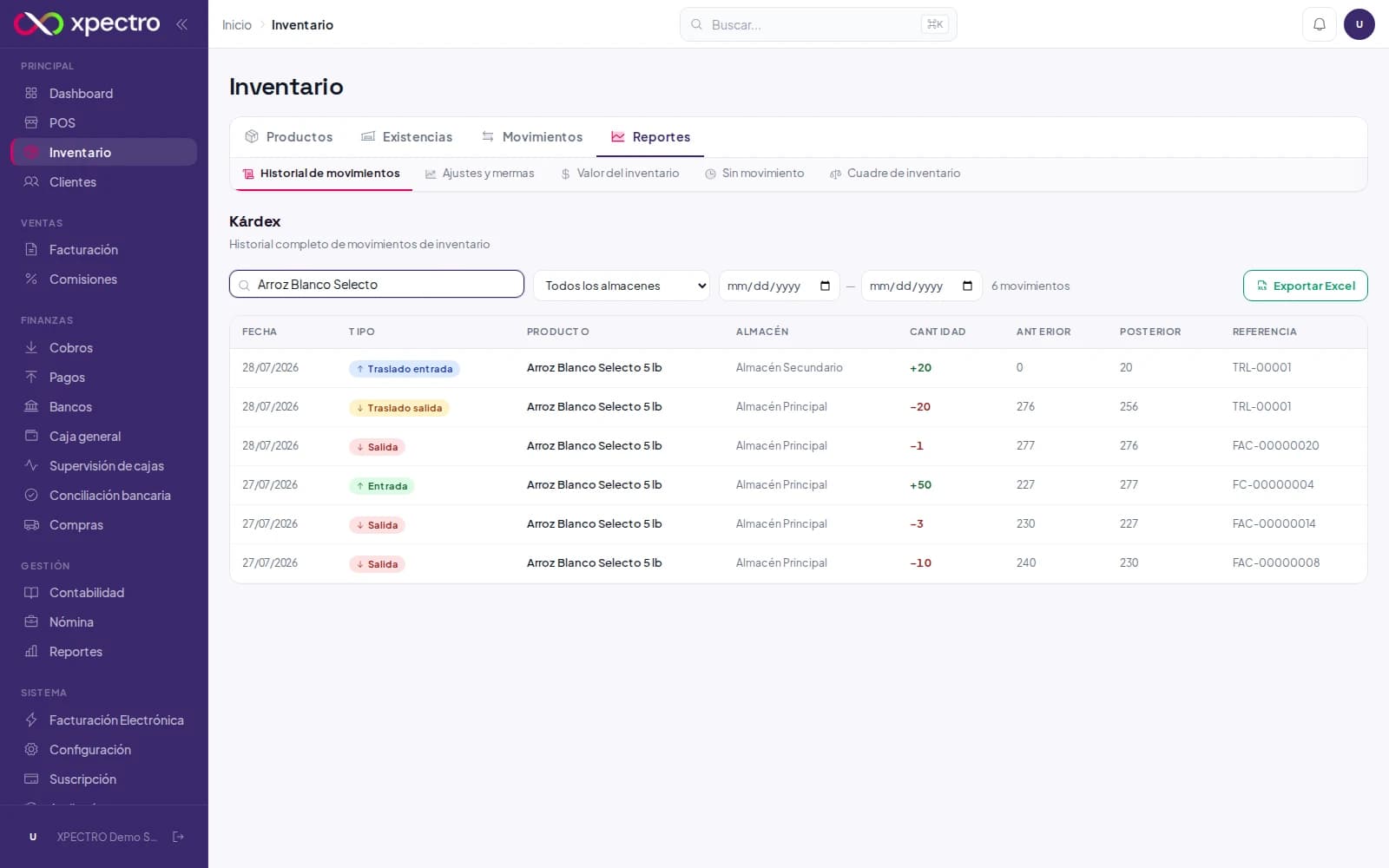
Task: Click the CANTIDAD column header
Action: 937,332
